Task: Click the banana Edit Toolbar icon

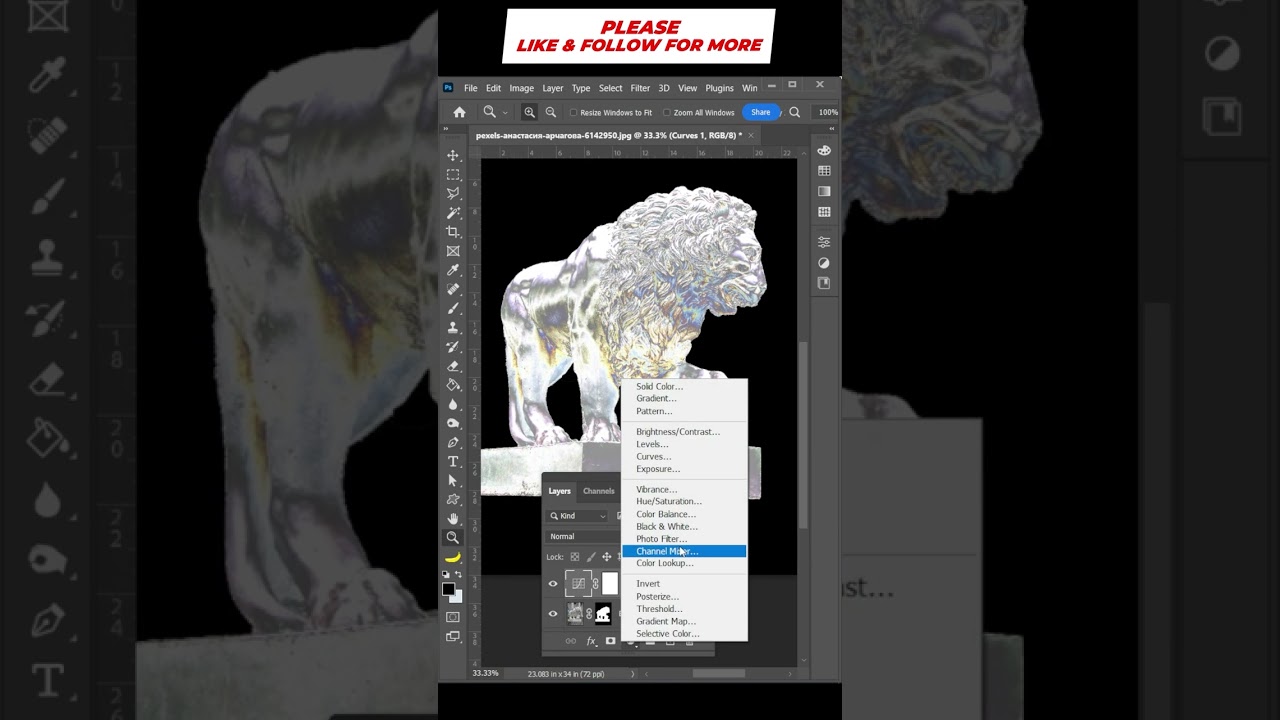Action: tap(453, 557)
